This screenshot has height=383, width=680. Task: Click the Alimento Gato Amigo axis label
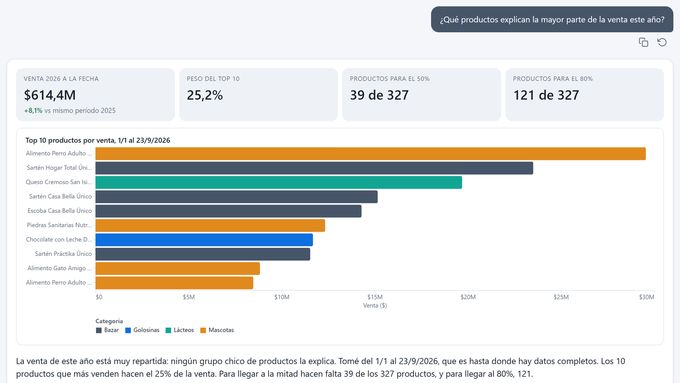click(x=59, y=268)
